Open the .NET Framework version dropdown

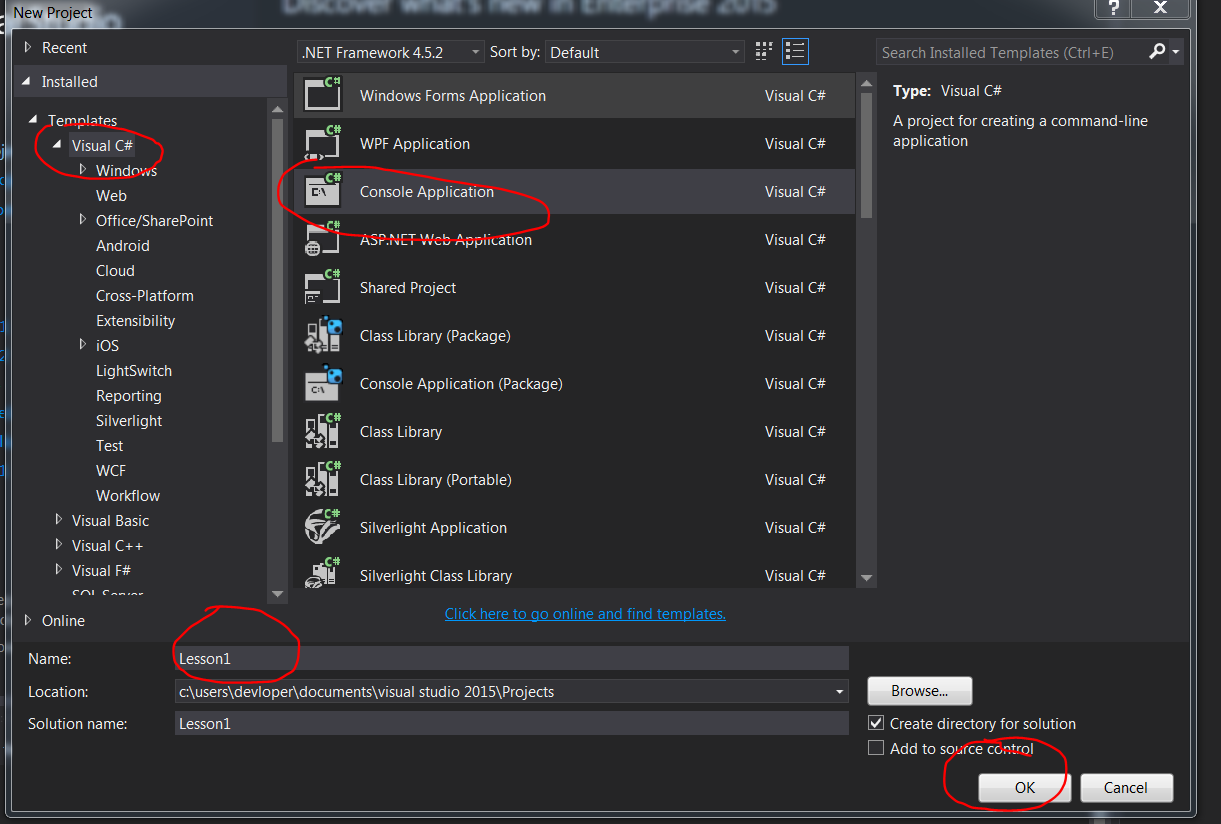pyautogui.click(x=391, y=52)
